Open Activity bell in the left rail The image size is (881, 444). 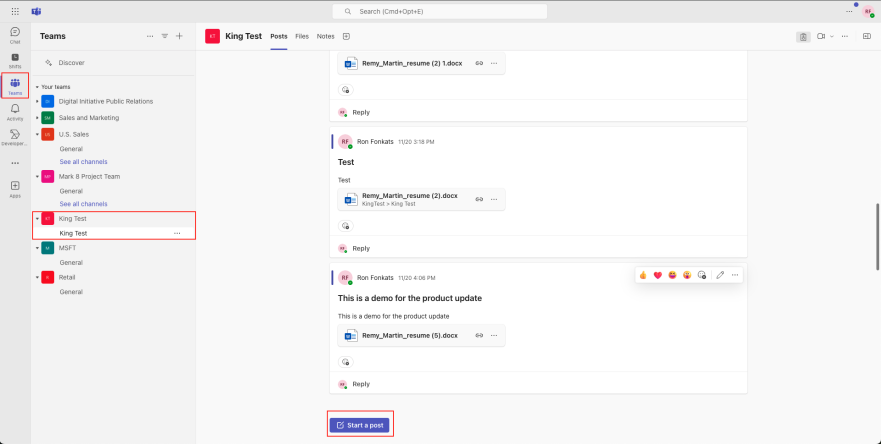pyautogui.click(x=15, y=112)
